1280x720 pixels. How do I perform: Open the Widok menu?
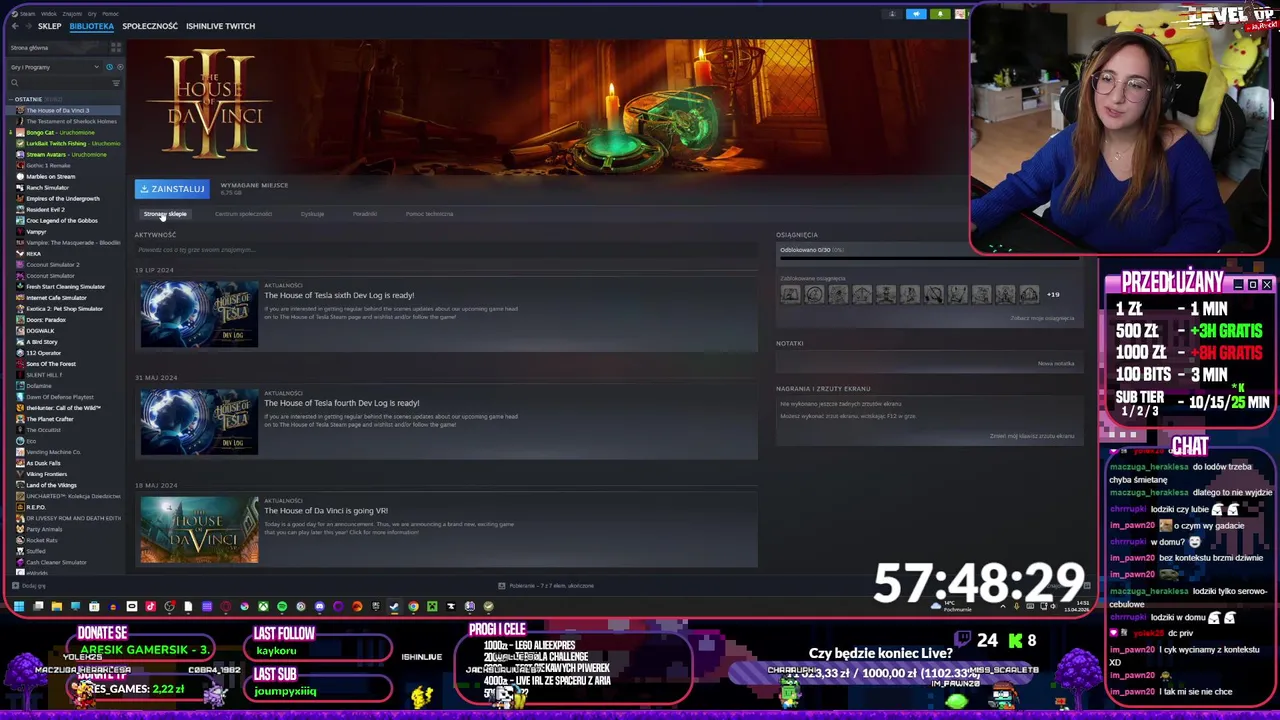point(48,14)
